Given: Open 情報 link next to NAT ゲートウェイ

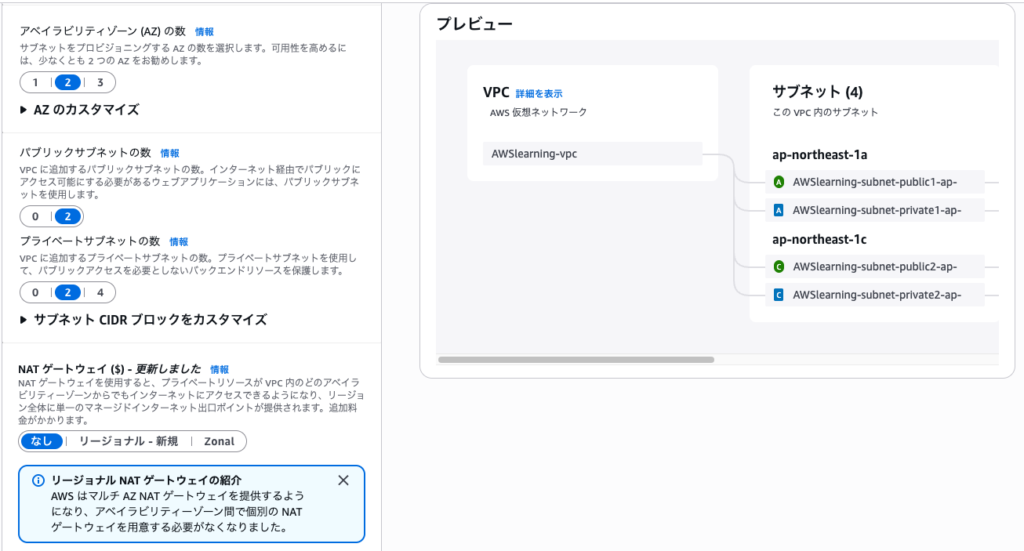Looking at the screenshot, I should click(x=219, y=369).
